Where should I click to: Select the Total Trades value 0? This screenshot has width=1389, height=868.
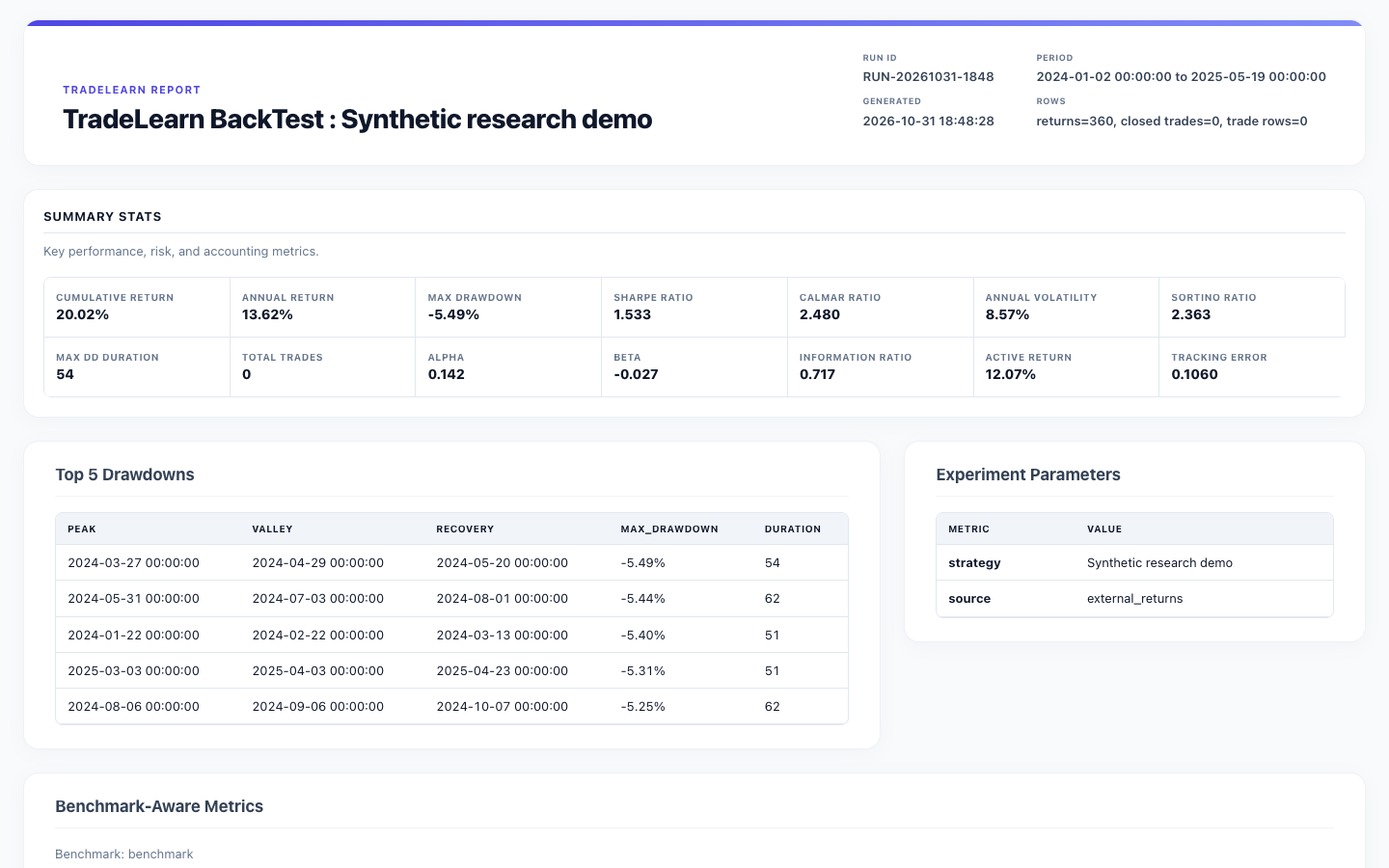pyautogui.click(x=247, y=375)
